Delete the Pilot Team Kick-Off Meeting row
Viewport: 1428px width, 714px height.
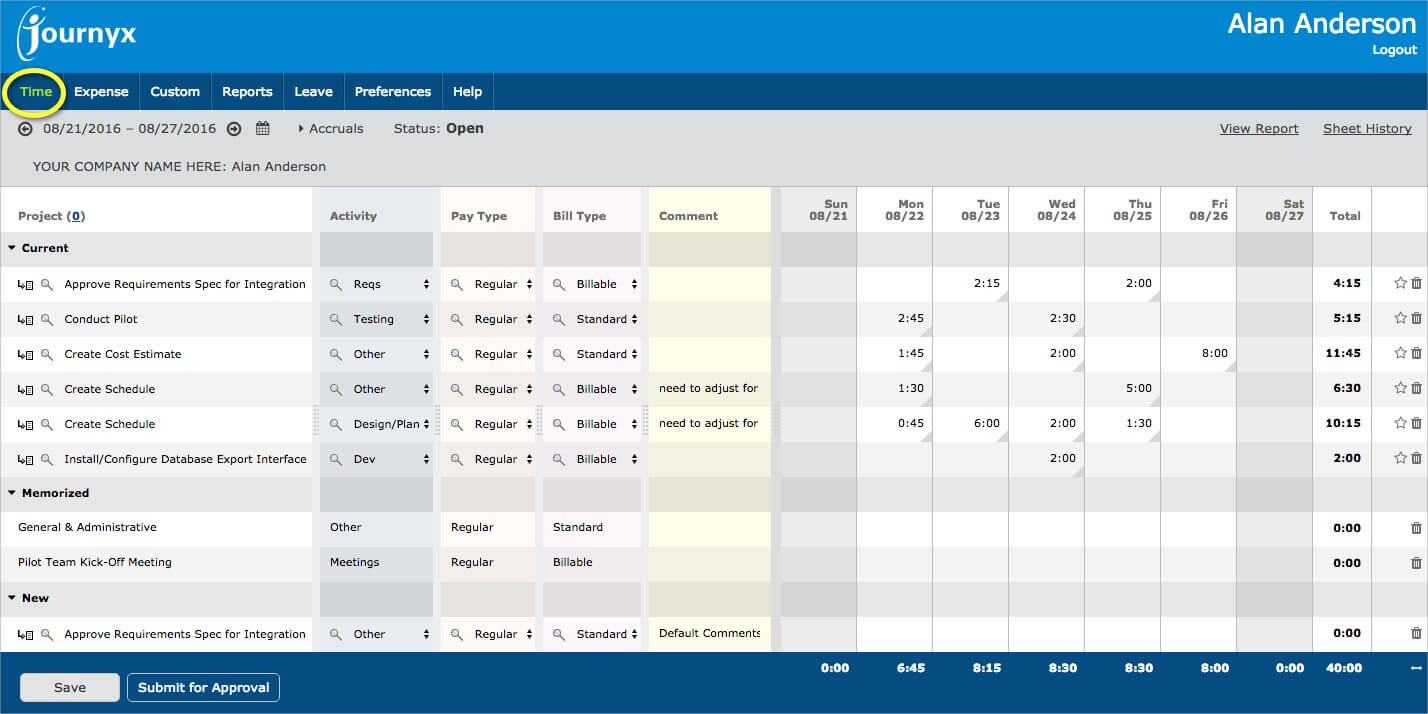tap(1418, 562)
